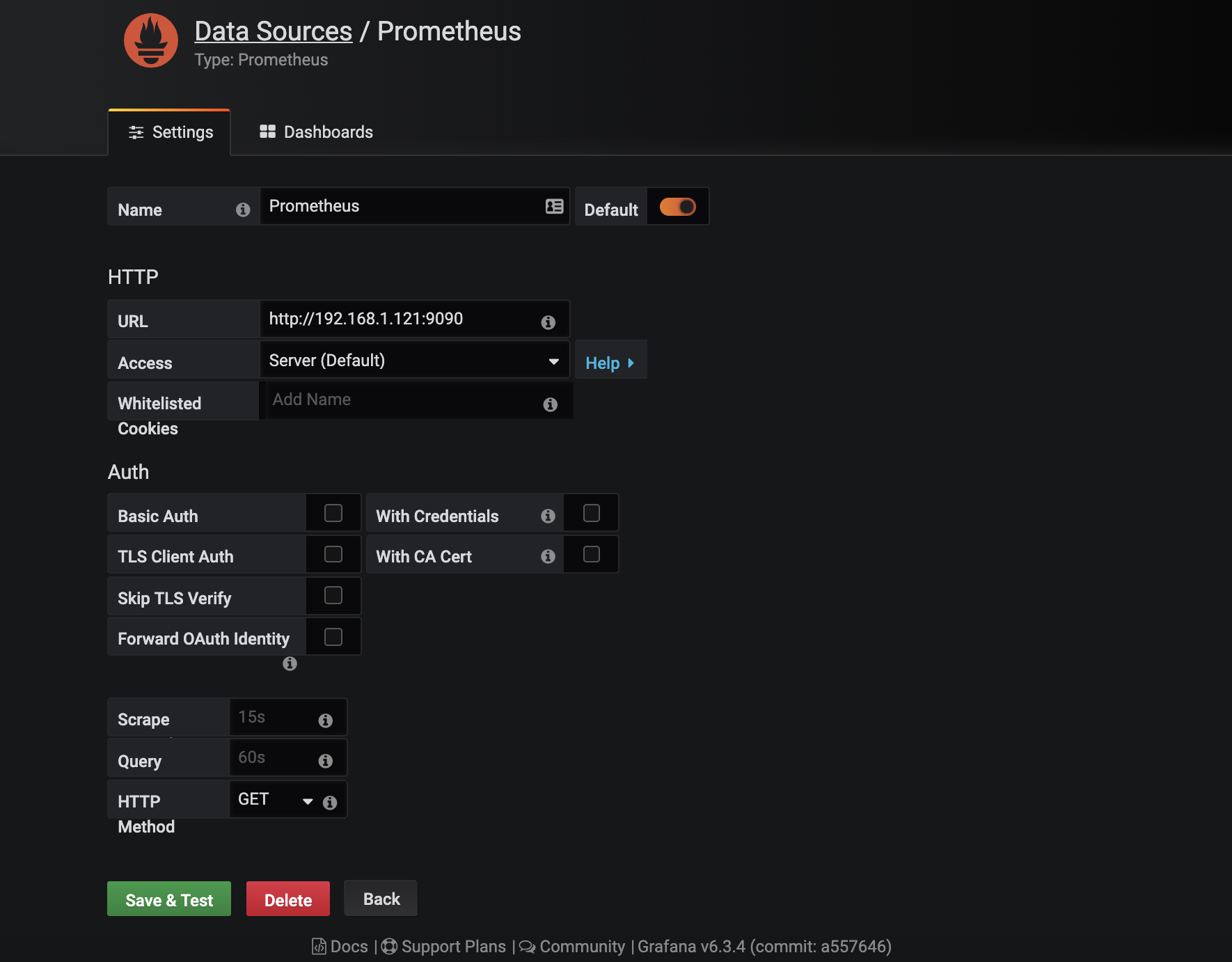The width and height of the screenshot is (1232, 962).
Task: Switch to the Settings tab
Action: click(x=170, y=132)
